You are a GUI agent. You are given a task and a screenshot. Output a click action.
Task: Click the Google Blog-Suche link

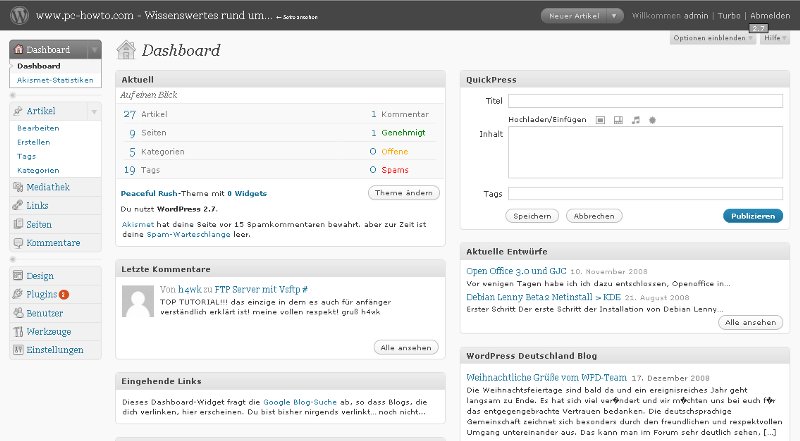tap(300, 402)
